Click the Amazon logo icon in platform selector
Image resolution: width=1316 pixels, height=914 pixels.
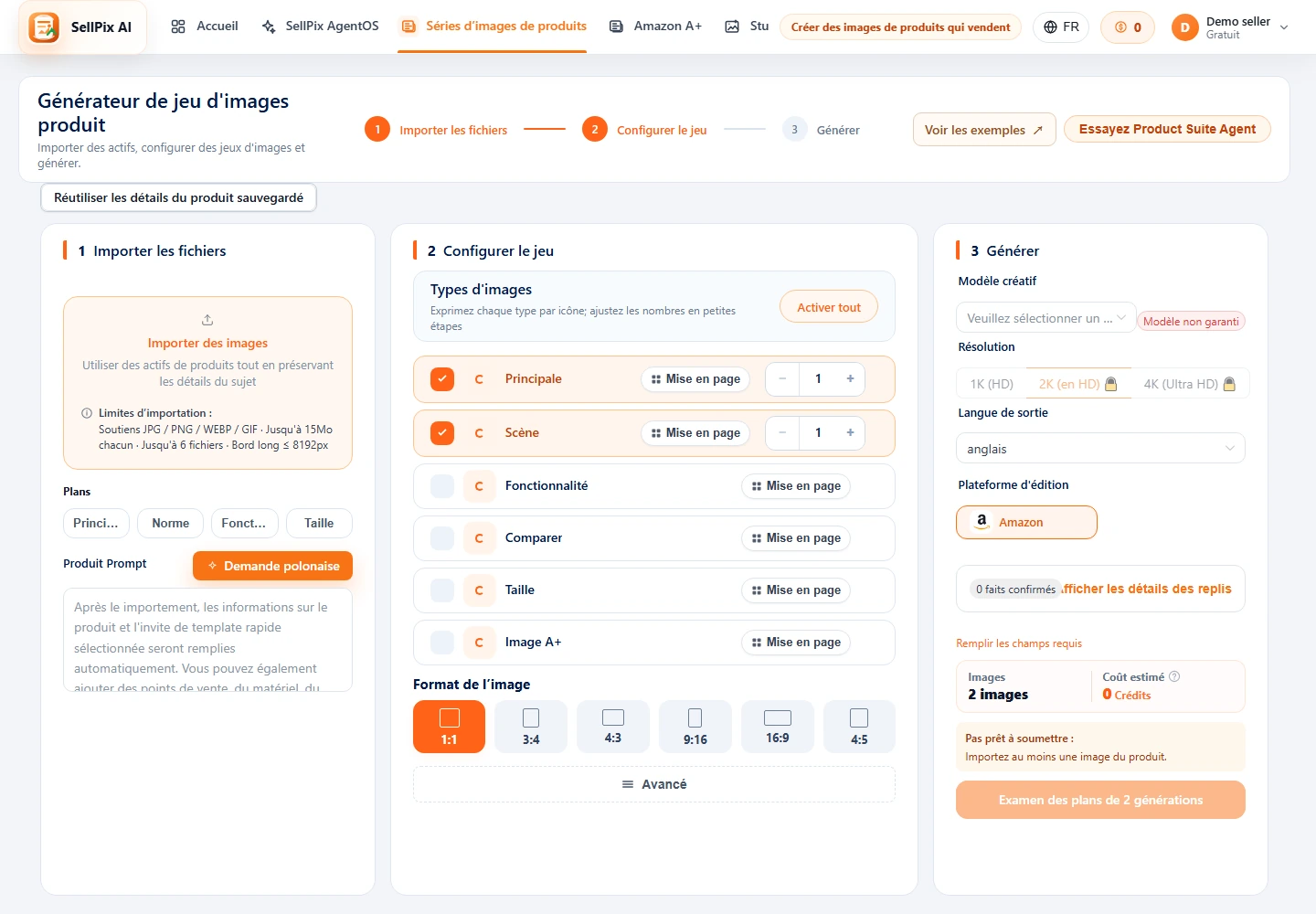[982, 522]
